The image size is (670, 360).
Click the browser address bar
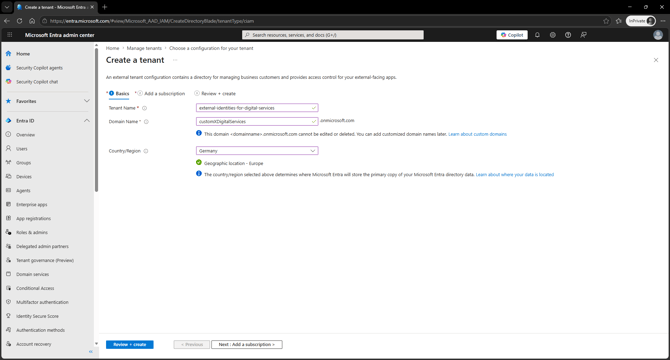coord(320,21)
